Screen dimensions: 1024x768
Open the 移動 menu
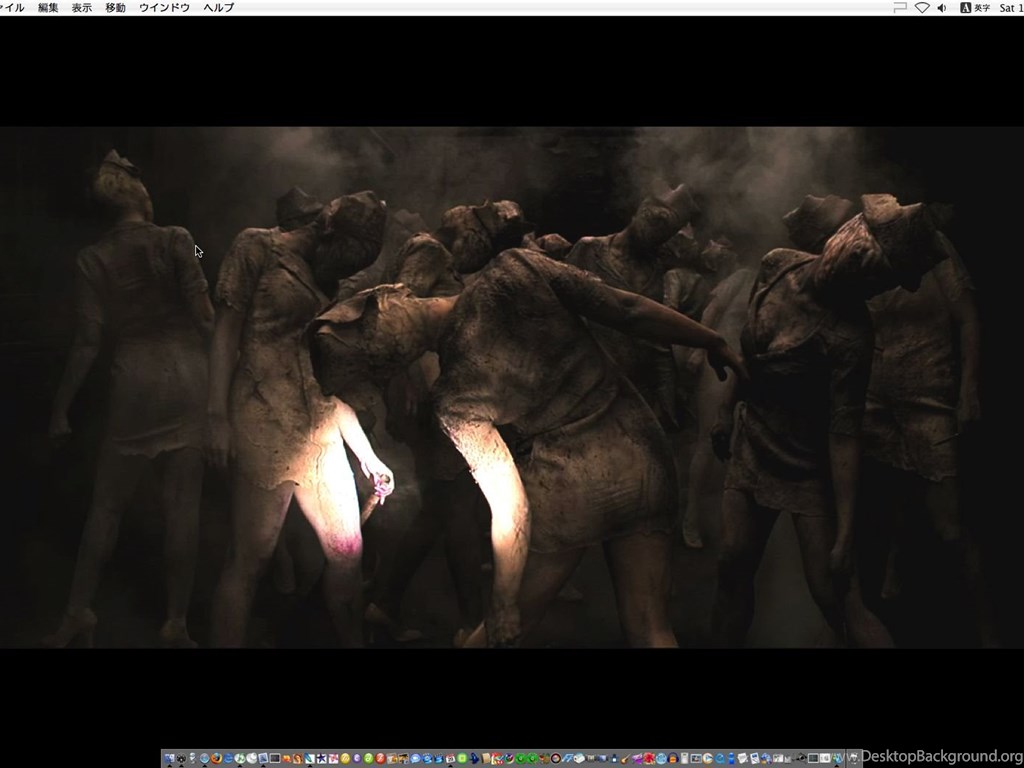[x=116, y=8]
